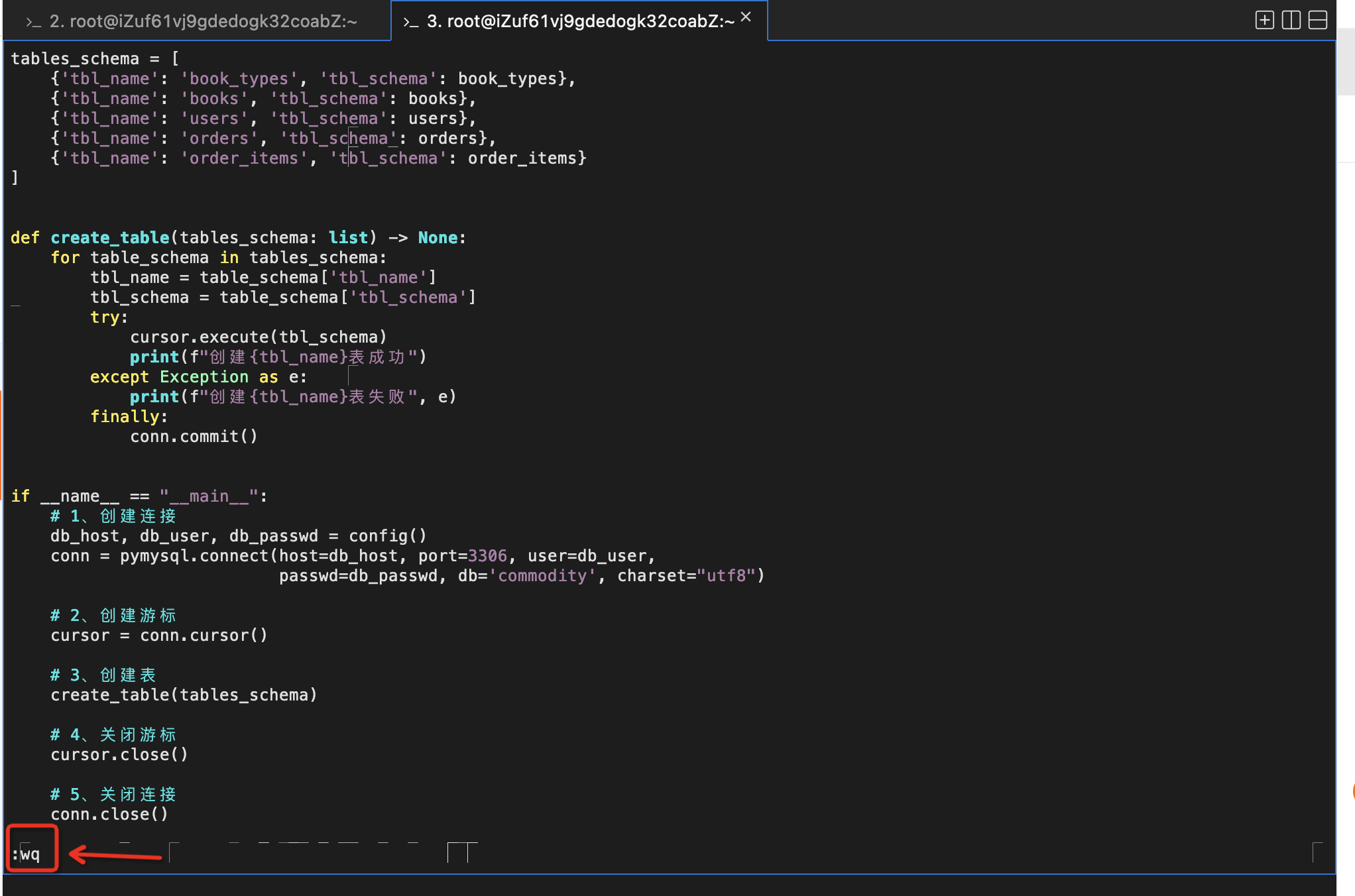Click on 'commodity' database string

(542, 575)
